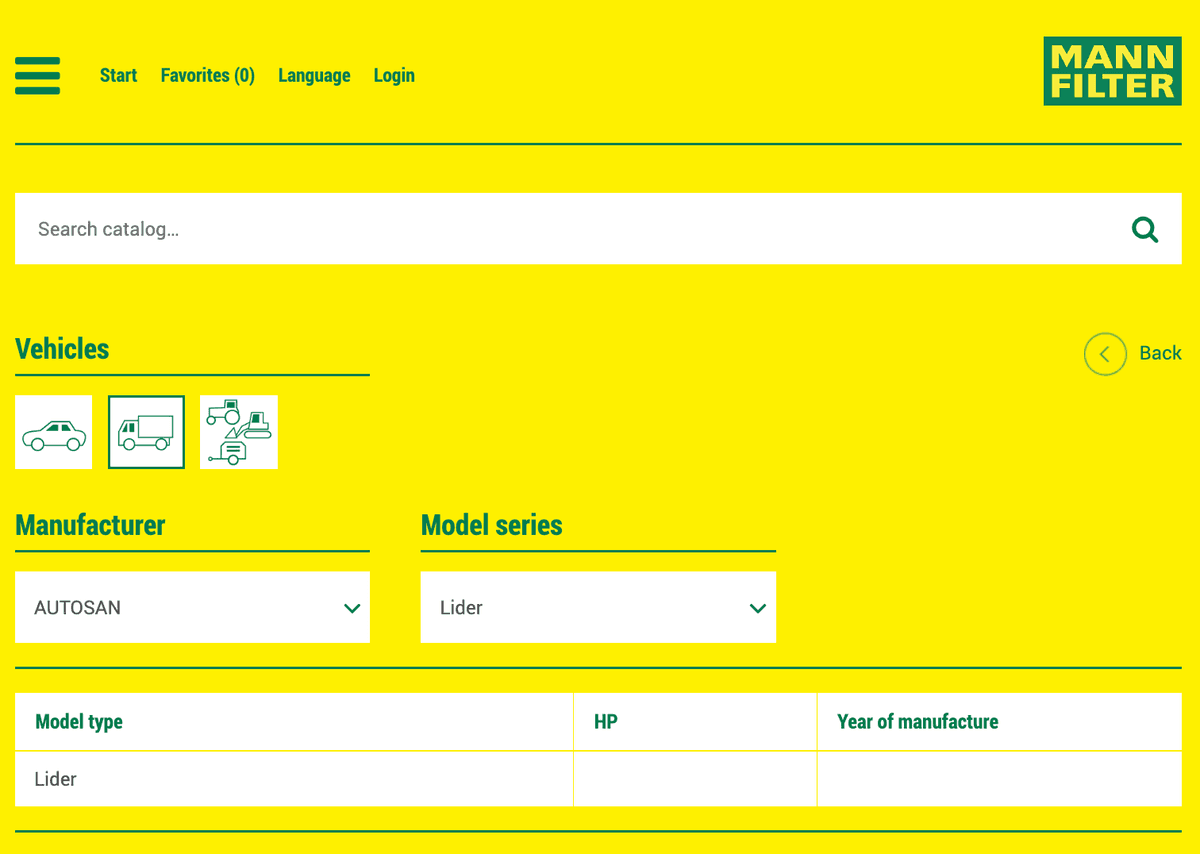Viewport: 1200px width, 854px height.
Task: Click the Back link text
Action: pos(1160,353)
